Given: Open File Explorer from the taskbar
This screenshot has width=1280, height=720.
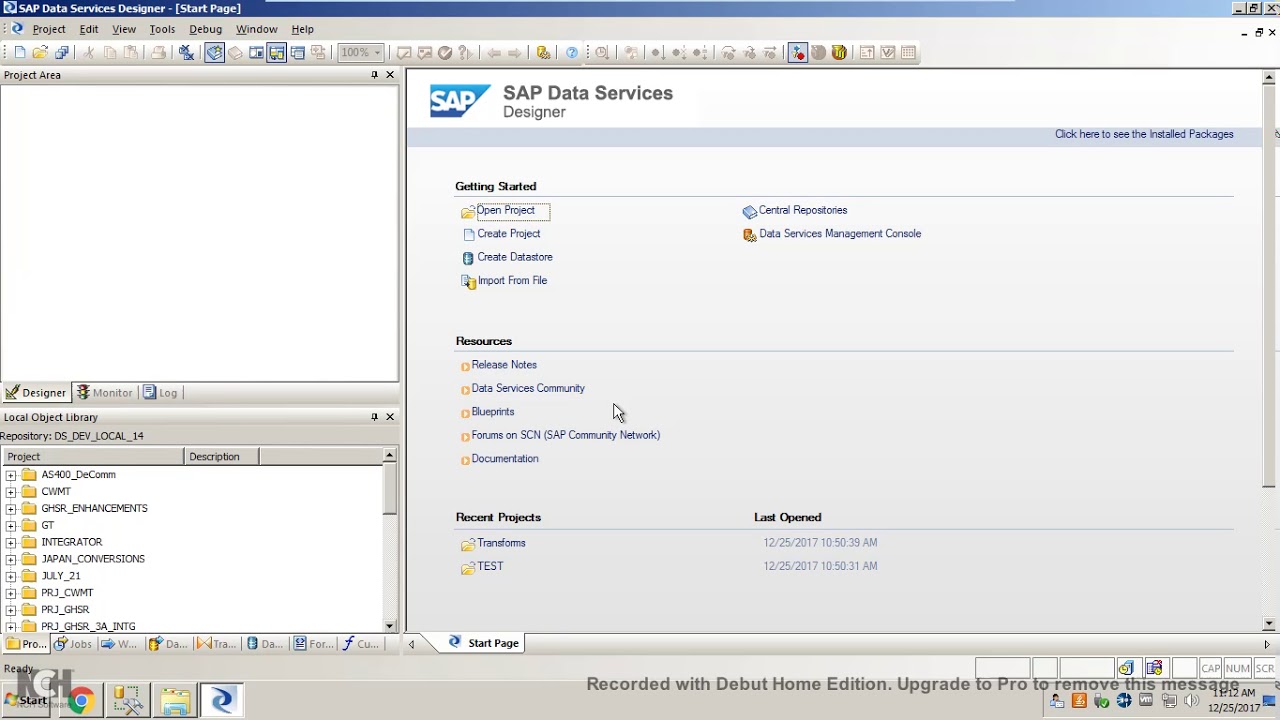Looking at the screenshot, I should tap(175, 700).
